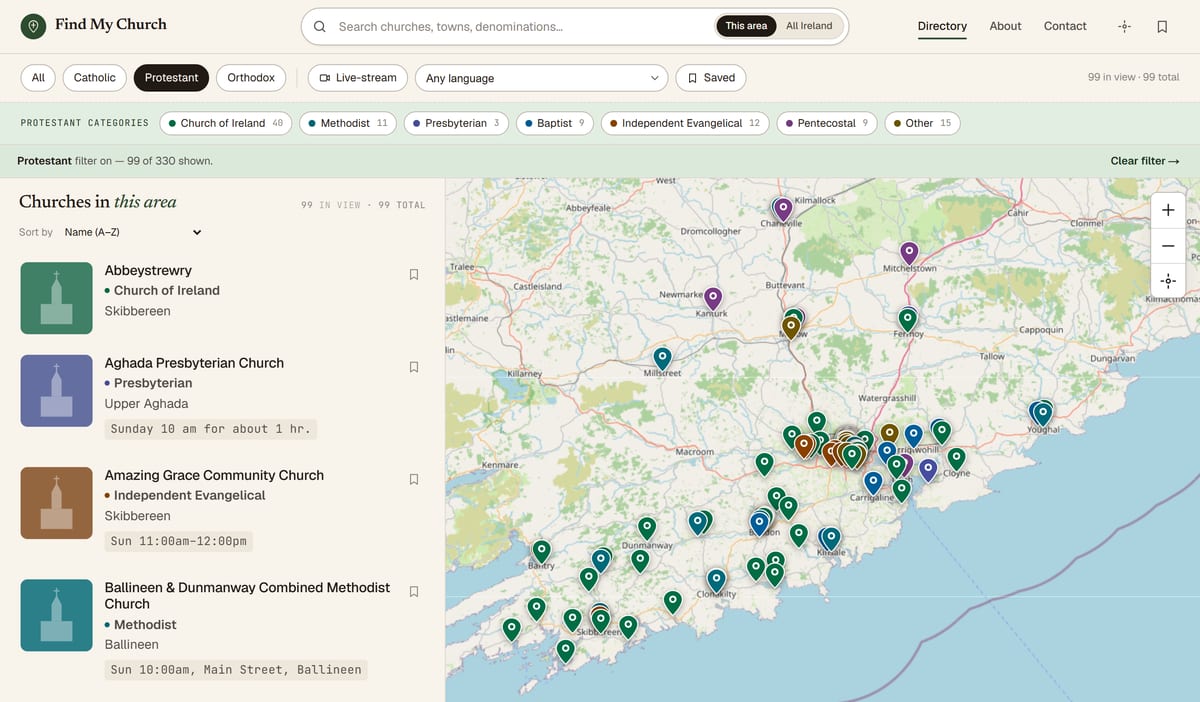Click the search magnifier icon
The width and height of the screenshot is (1200, 702).
tap(320, 27)
